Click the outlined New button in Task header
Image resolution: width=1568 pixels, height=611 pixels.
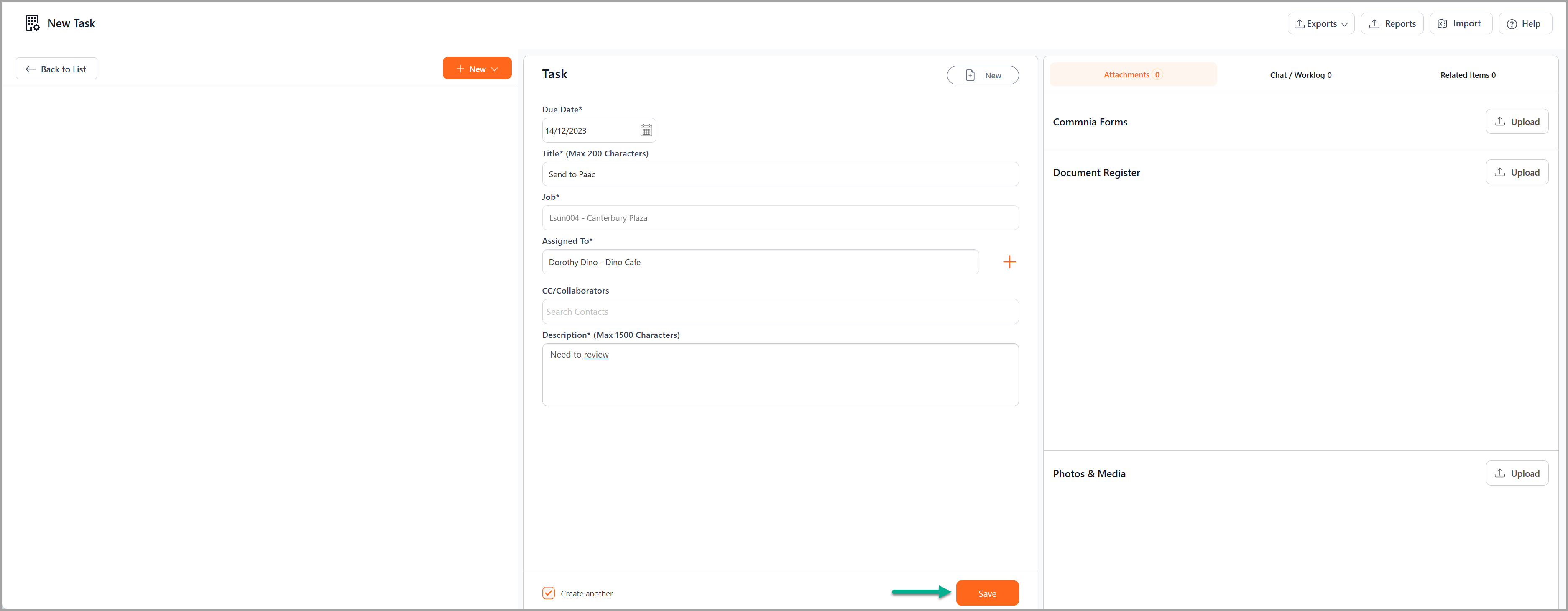click(x=983, y=75)
